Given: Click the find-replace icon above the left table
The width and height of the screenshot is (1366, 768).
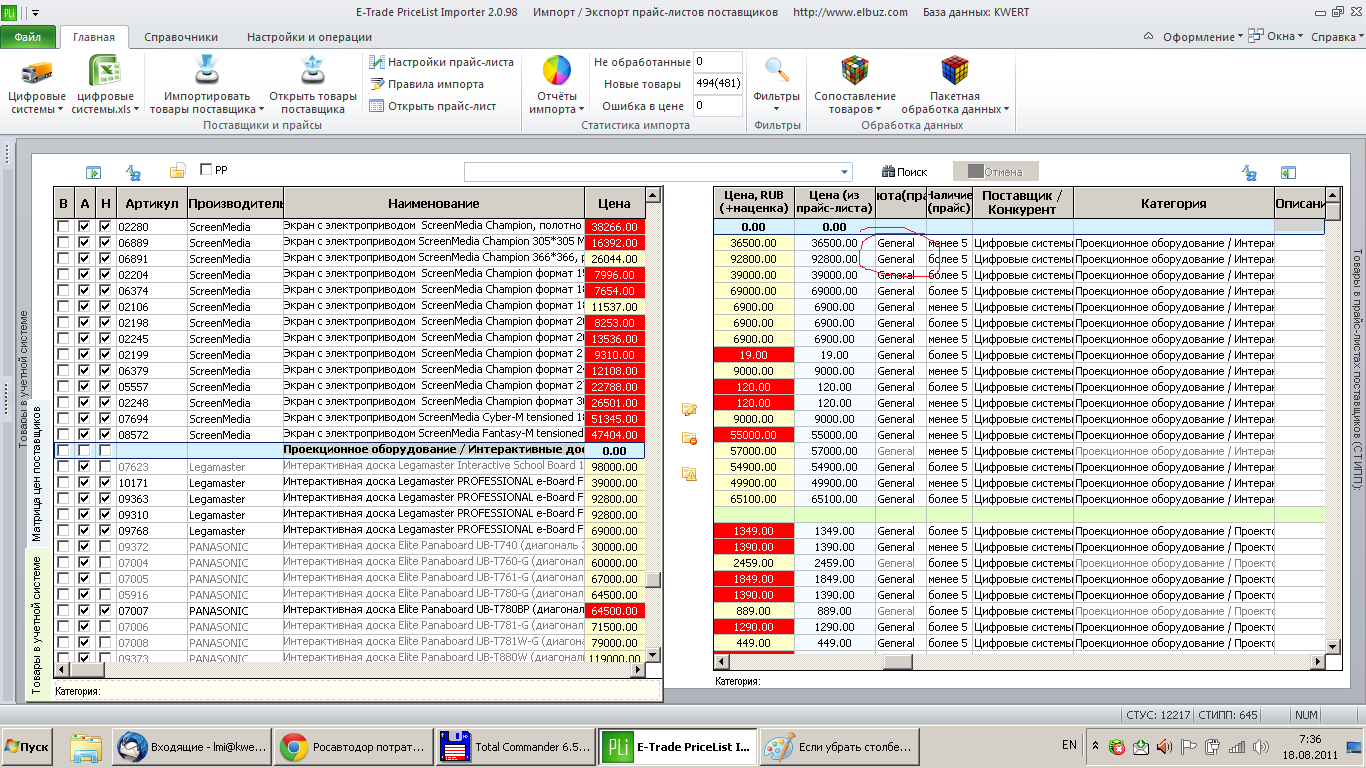Looking at the screenshot, I should pos(132,172).
